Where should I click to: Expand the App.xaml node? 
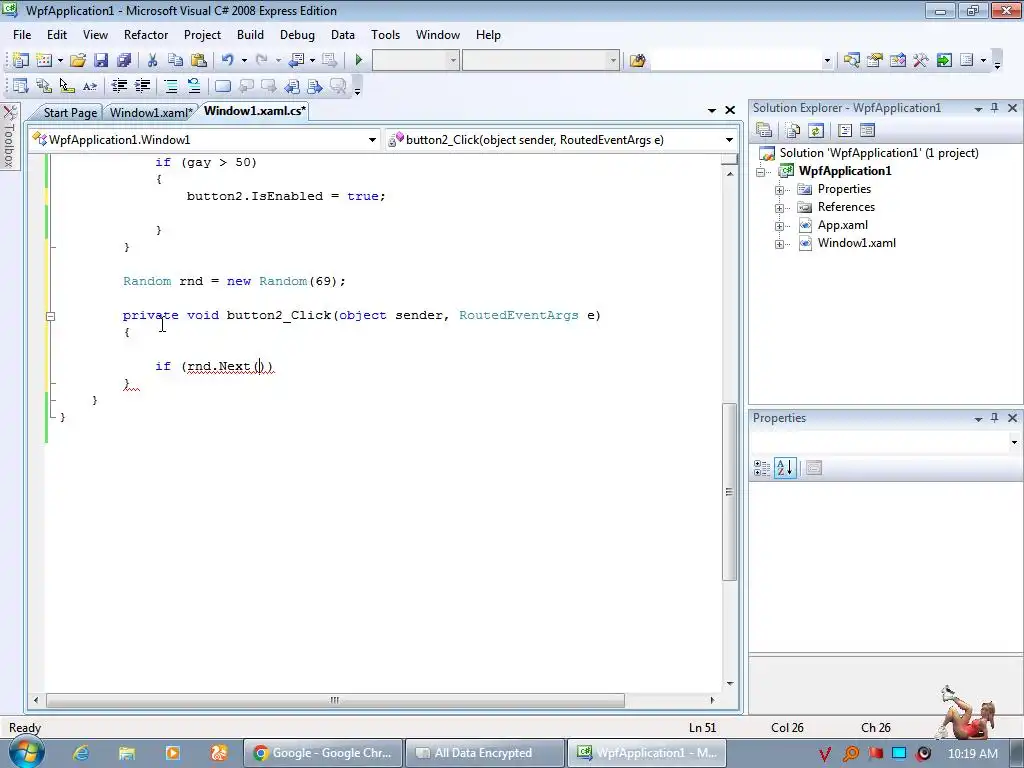point(779,227)
